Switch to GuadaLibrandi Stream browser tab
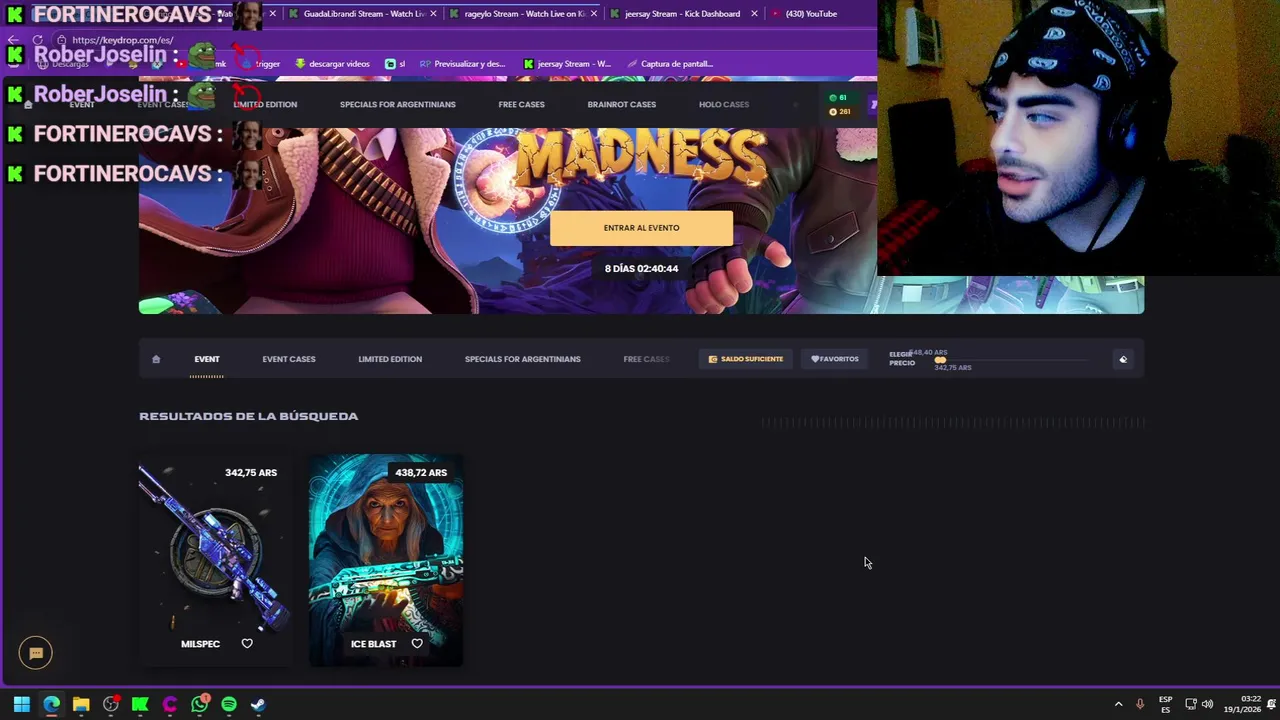This screenshot has height=720, width=1280. [x=363, y=14]
